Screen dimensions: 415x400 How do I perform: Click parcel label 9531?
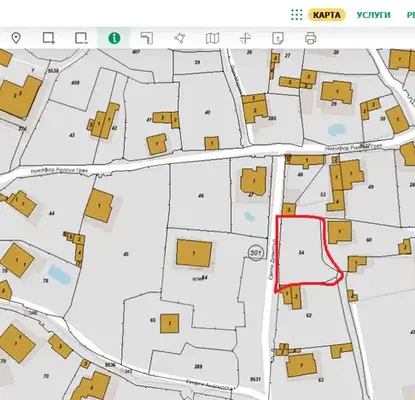tap(255, 379)
